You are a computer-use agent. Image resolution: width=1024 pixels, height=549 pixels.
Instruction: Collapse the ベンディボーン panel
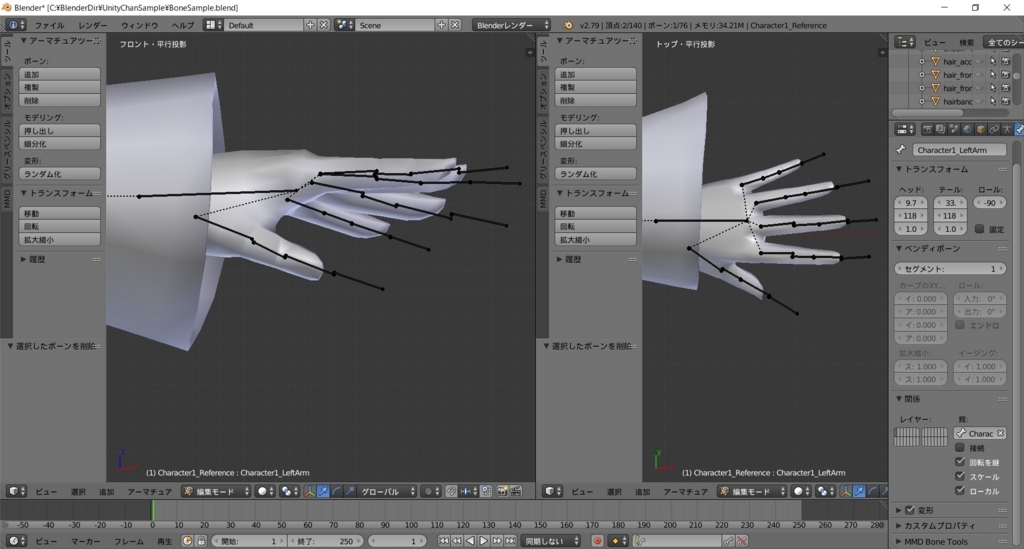pyautogui.click(x=931, y=248)
